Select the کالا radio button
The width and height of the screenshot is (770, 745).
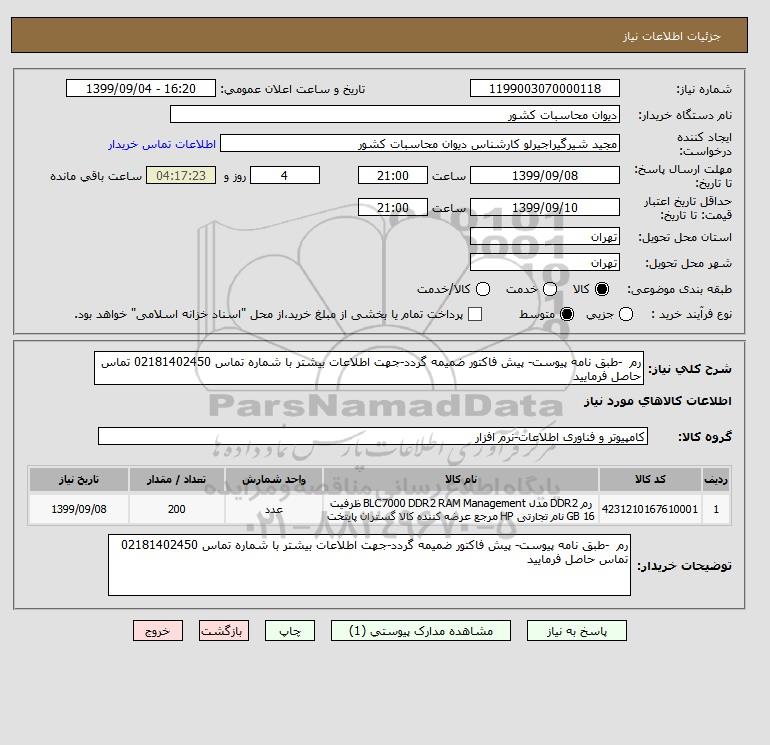[x=602, y=289]
